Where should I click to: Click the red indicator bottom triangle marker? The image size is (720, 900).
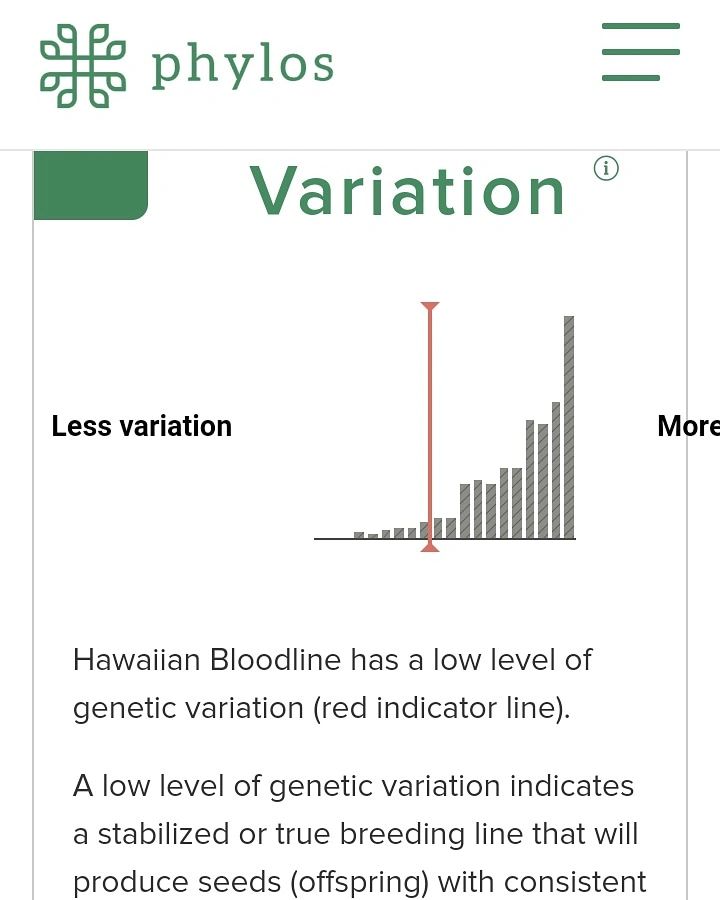point(429,548)
